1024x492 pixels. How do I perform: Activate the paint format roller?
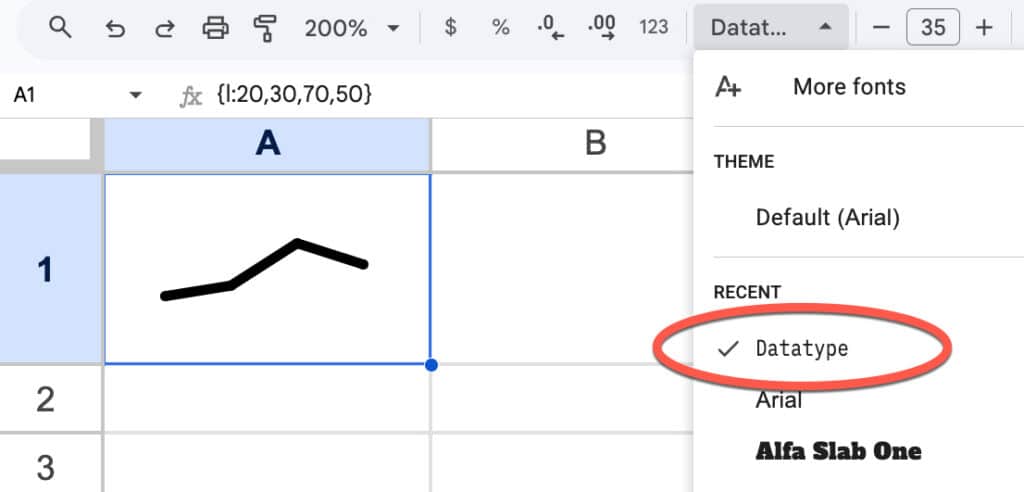point(264,28)
